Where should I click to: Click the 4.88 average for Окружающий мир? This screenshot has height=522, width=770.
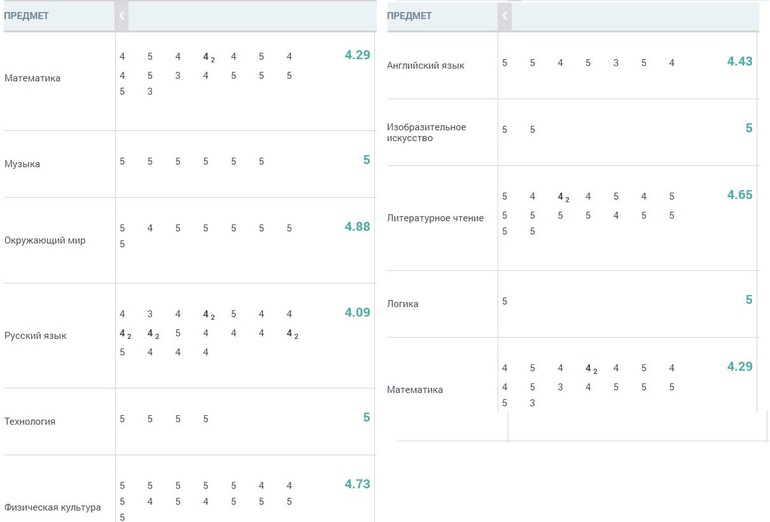357,227
